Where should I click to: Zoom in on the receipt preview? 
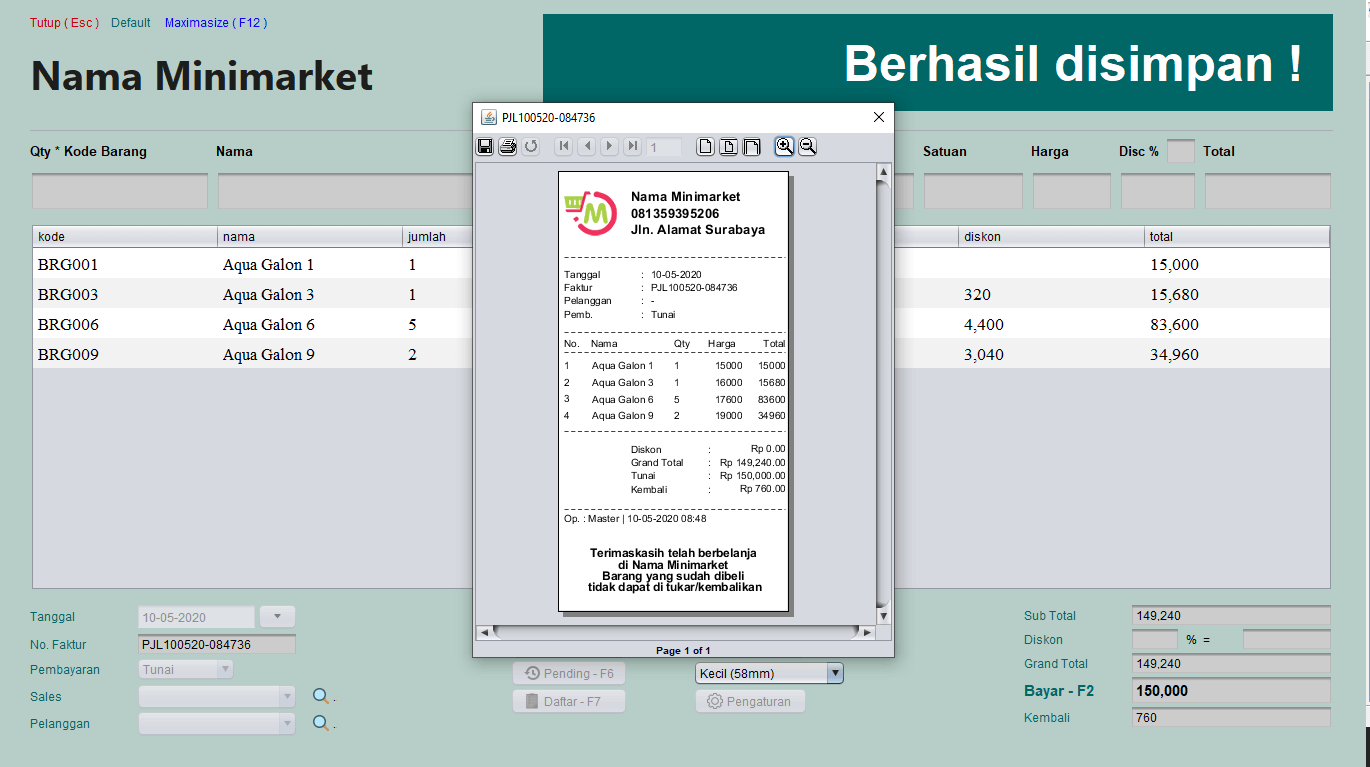(784, 146)
